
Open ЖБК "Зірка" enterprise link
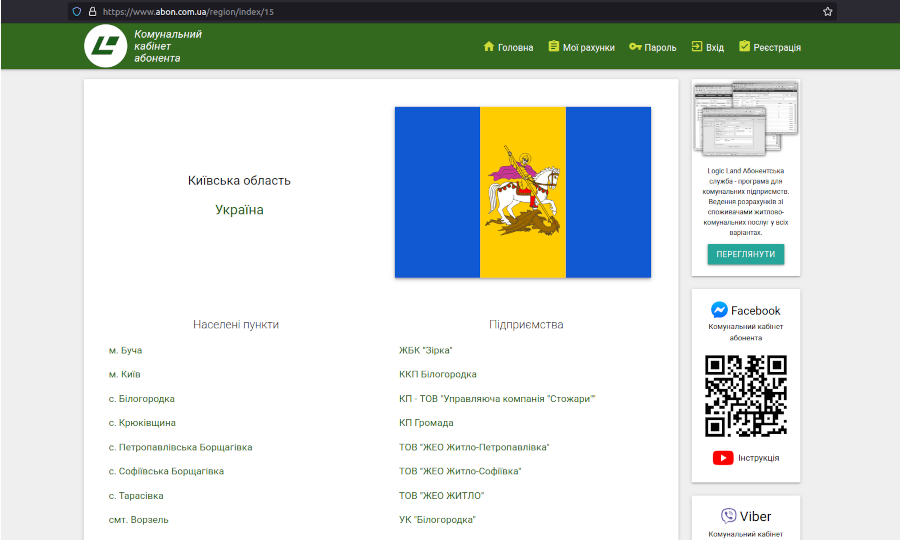click(x=426, y=351)
